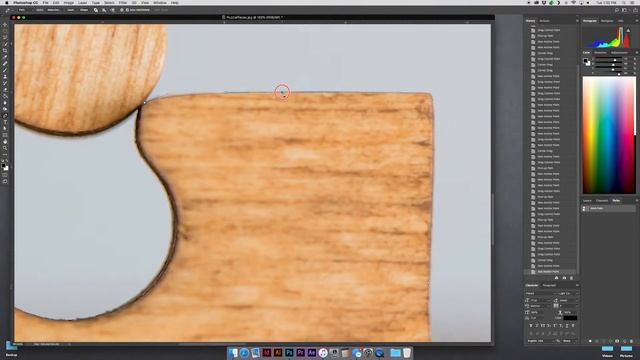Click the top Color panel slider

tap(609, 59)
